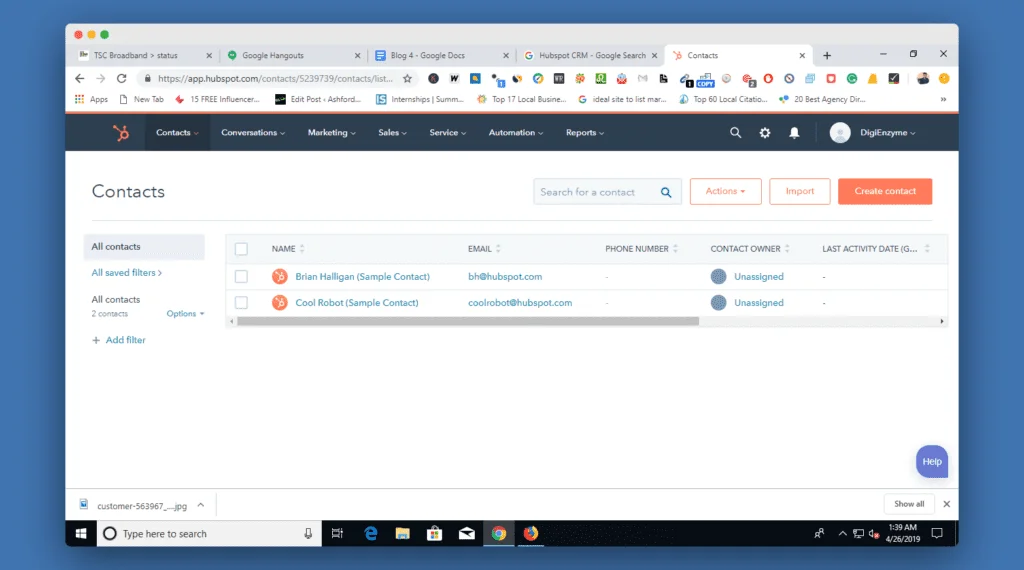Screen dimensions: 1024x570
Task: Click the browser back arrow
Action: [x=80, y=78]
